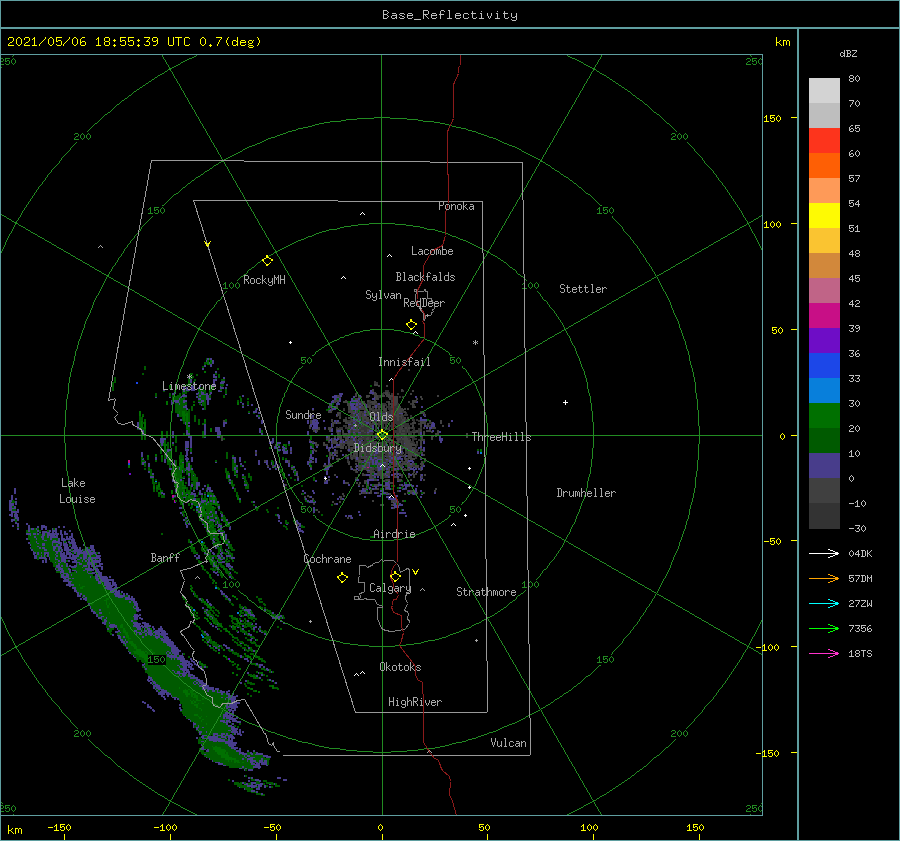900x841 pixels.
Task: Select the yellow diamond marker above Calgary label
Action: tap(395, 576)
